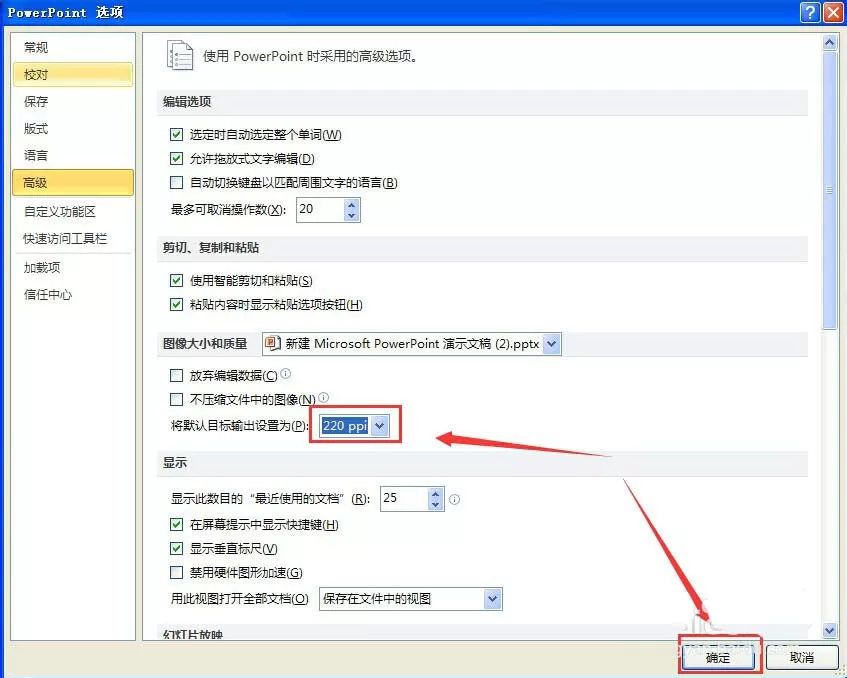This screenshot has height=678, width=847.
Task: Click the 图像大小和质量 label
Action: [x=205, y=344]
